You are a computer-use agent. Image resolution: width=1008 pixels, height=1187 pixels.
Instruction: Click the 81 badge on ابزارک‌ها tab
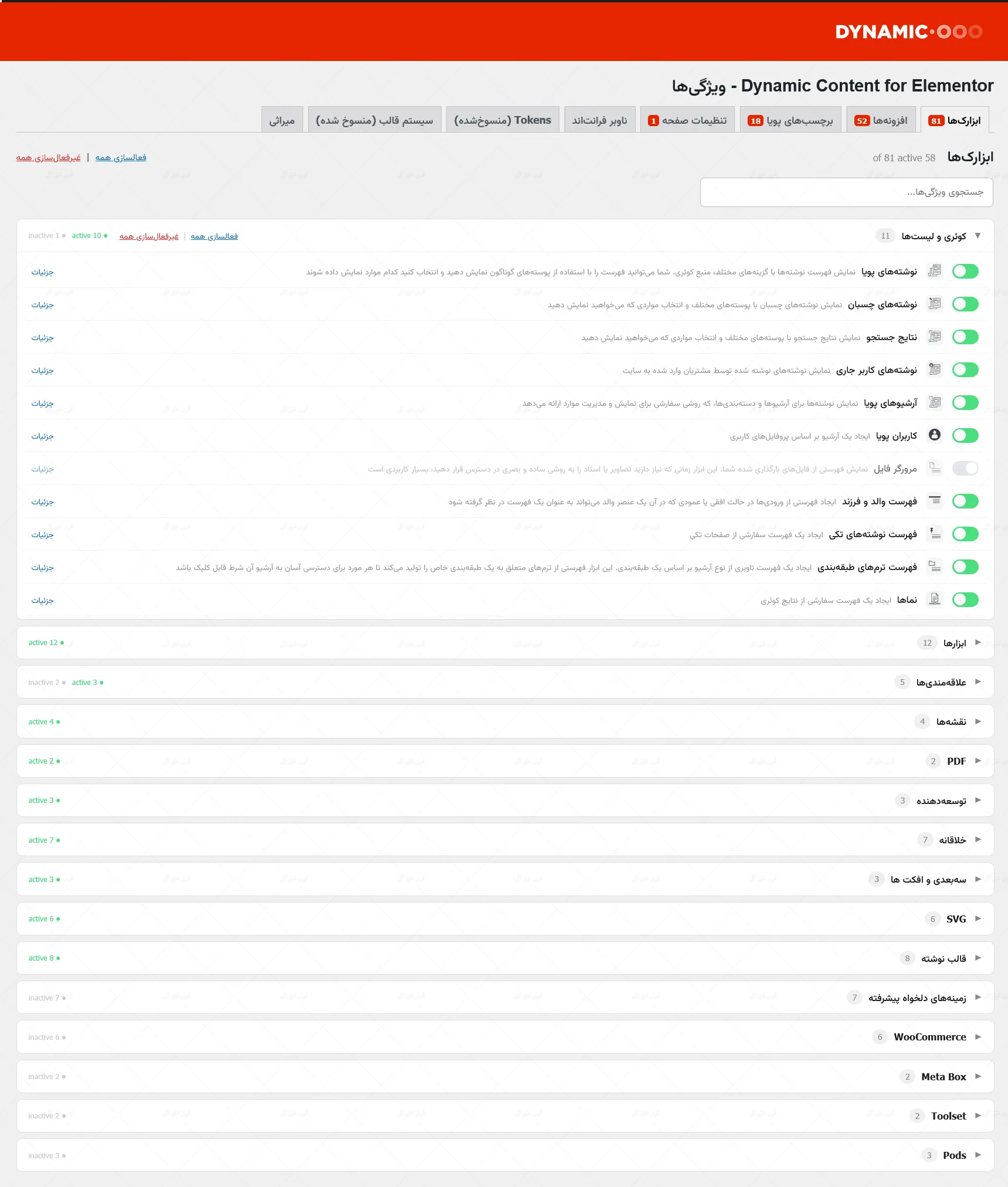tap(936, 121)
